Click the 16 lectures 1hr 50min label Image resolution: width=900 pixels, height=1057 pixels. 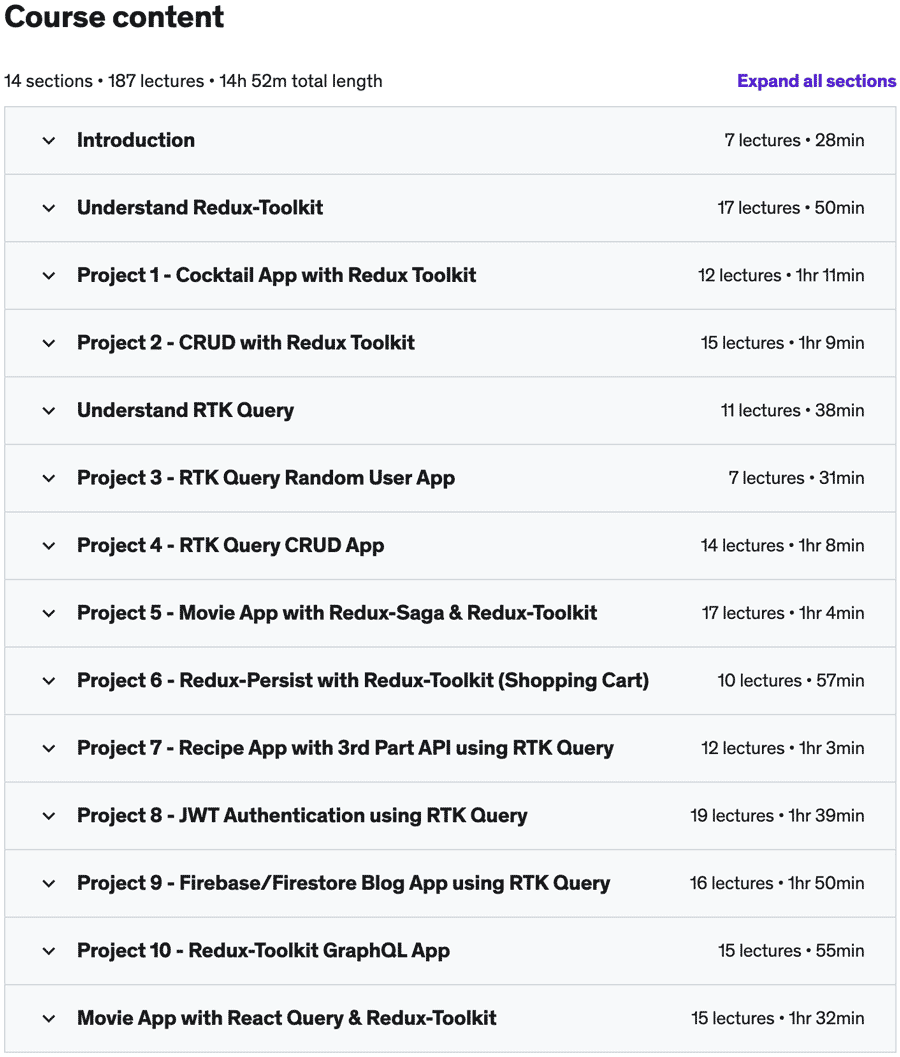click(x=777, y=883)
